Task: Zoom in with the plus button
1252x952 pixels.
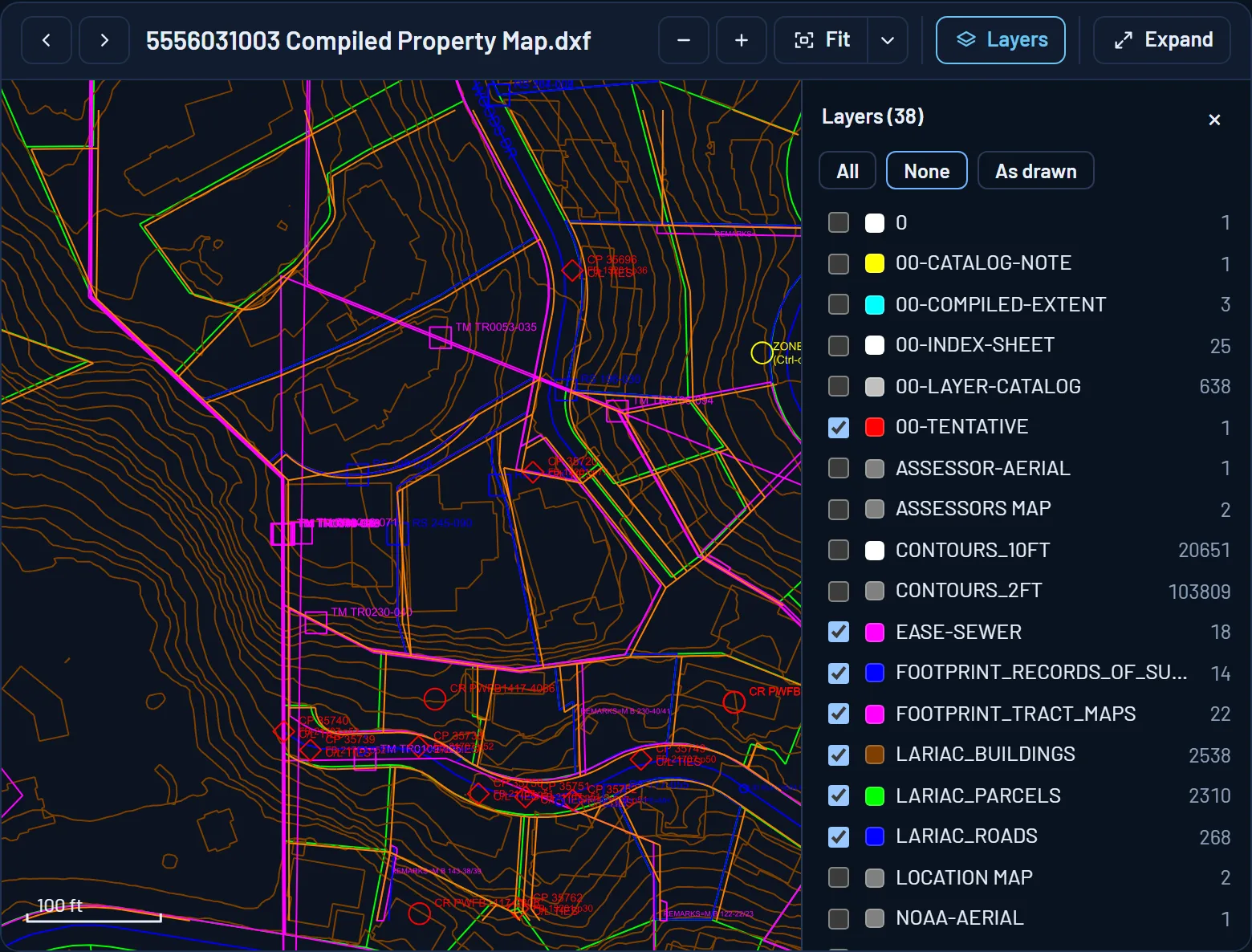Action: 742,40
